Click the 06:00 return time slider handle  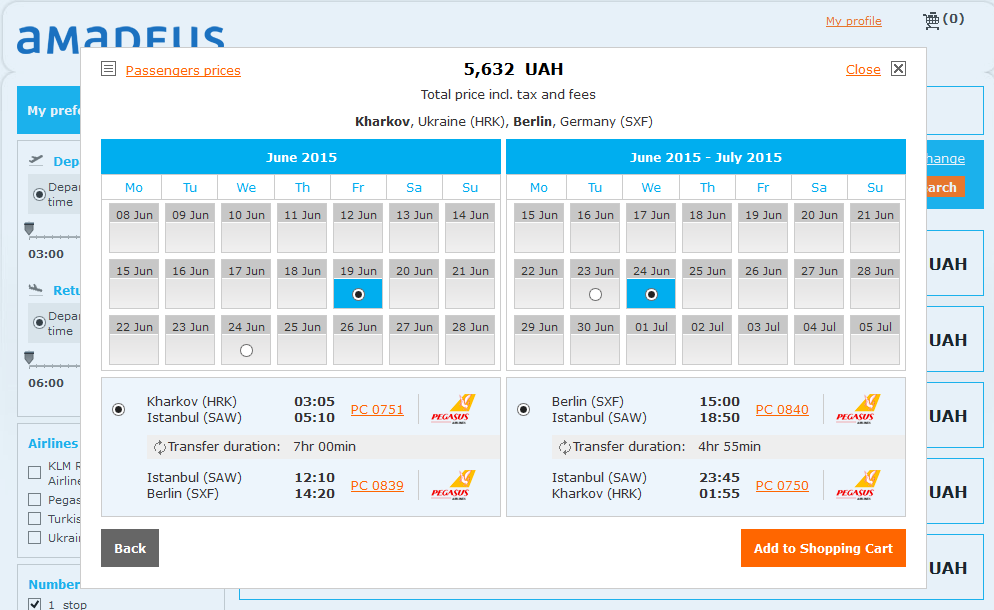point(29,358)
